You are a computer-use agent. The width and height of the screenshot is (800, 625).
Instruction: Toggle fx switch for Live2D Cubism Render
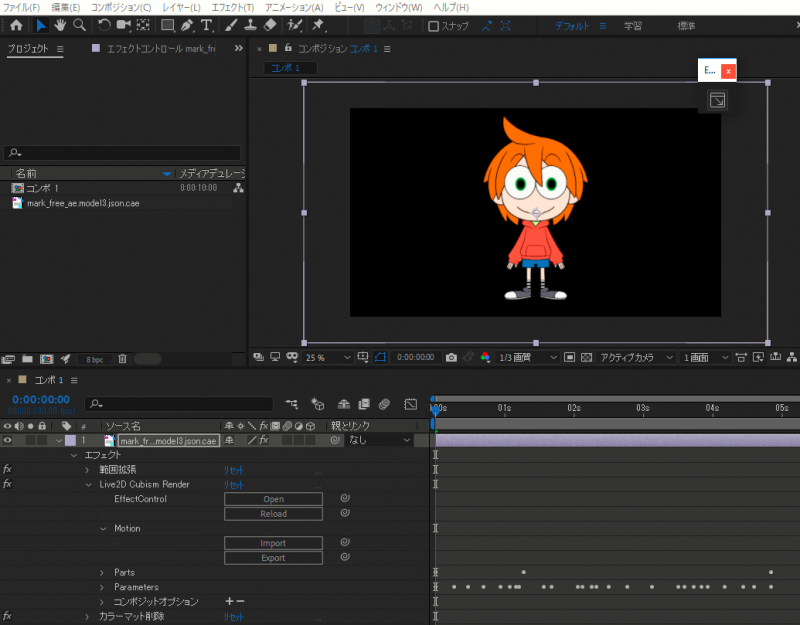click(8, 484)
